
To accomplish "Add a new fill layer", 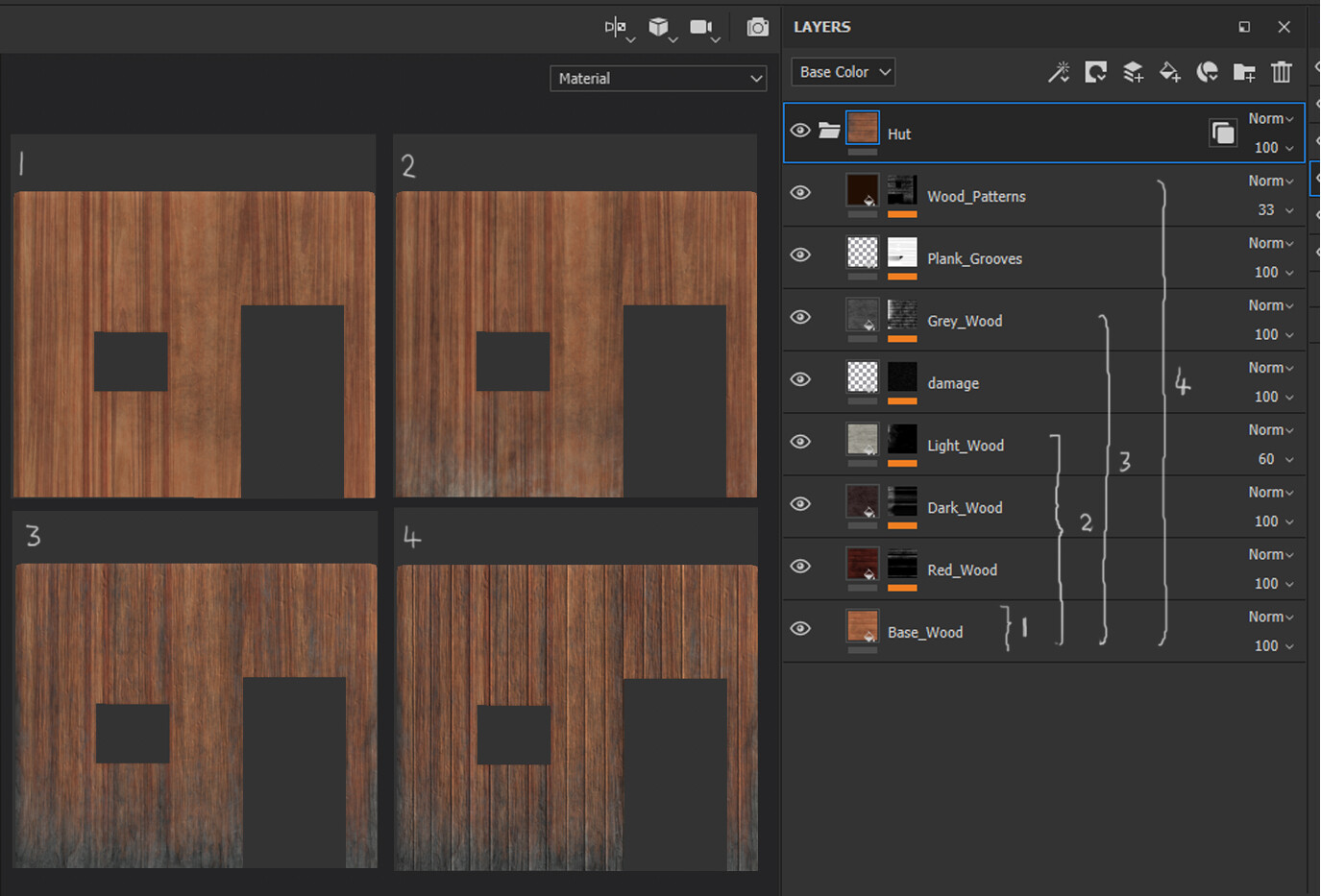I will pyautogui.click(x=1169, y=72).
